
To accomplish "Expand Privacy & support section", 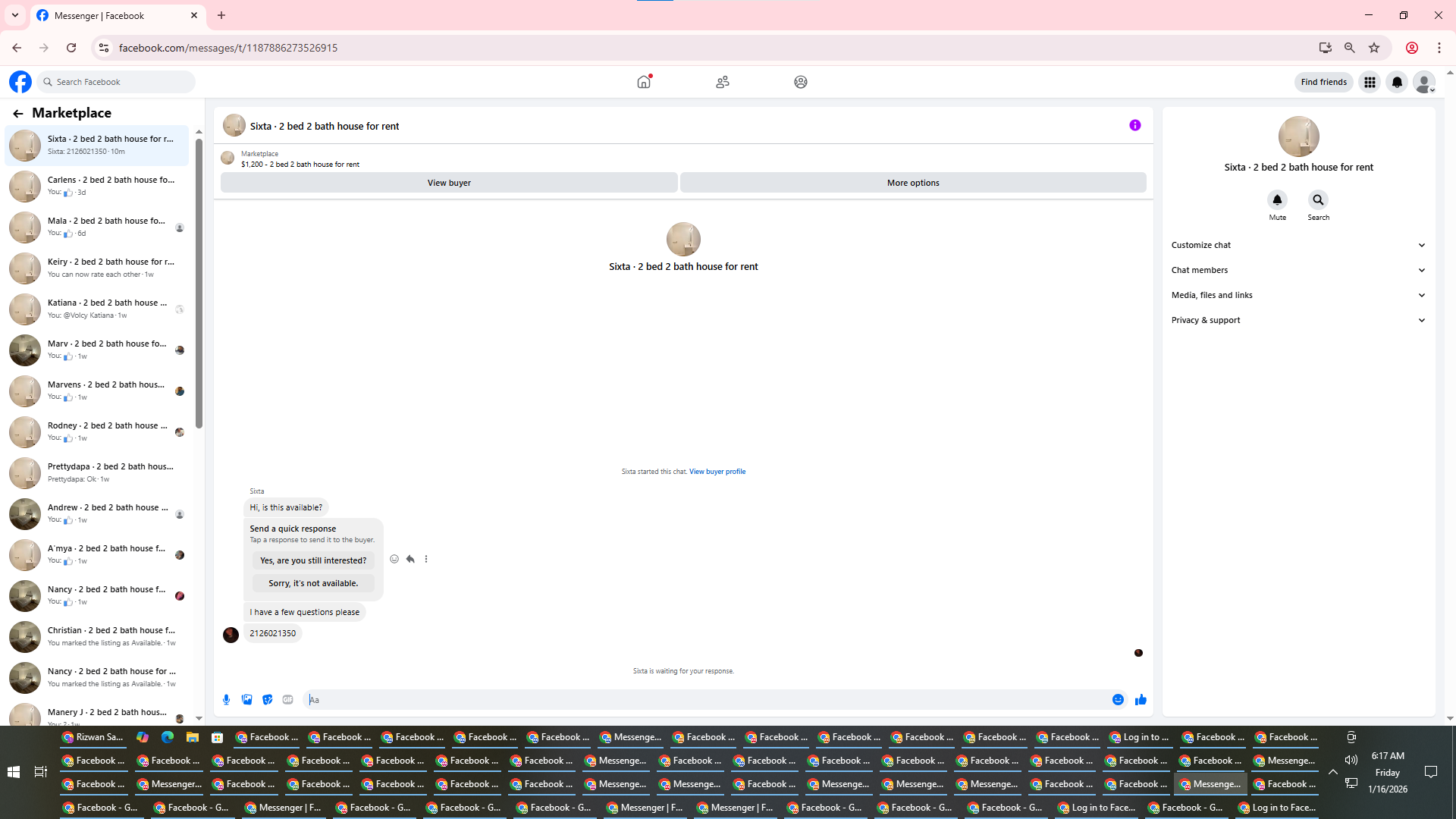I will [x=1298, y=320].
